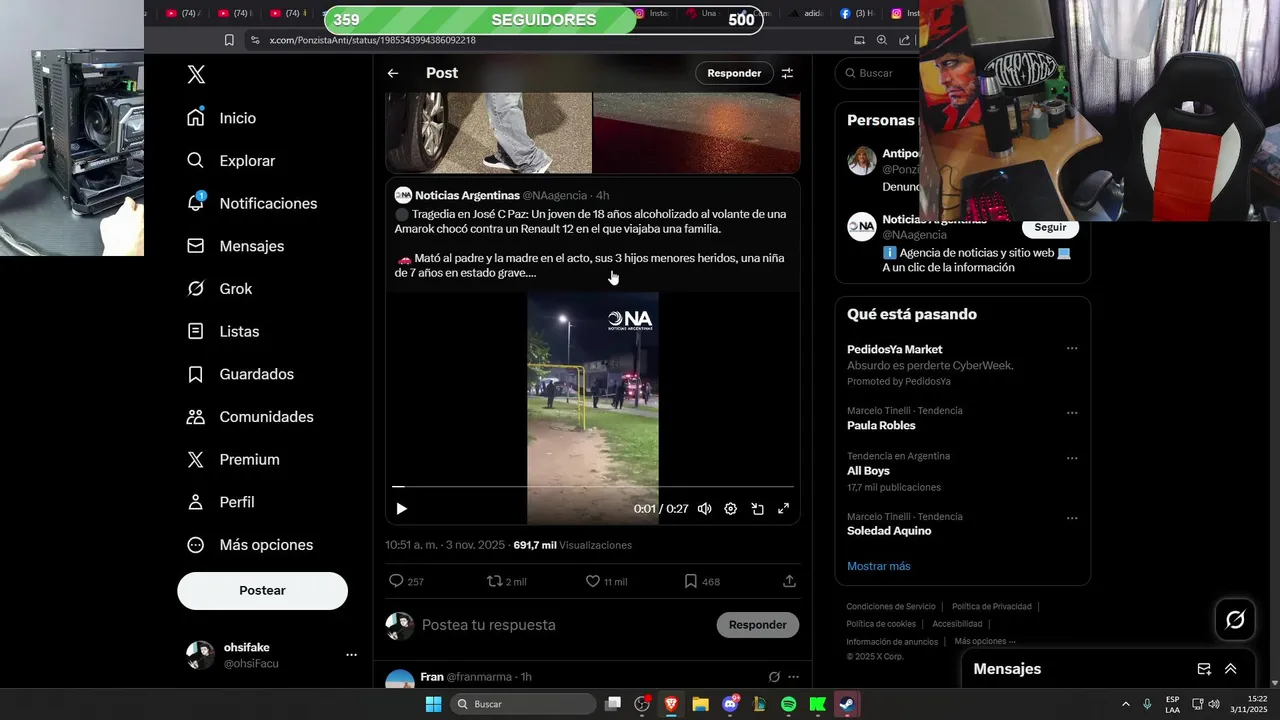The height and width of the screenshot is (720, 1280).
Task: Click the browser address bar URL
Action: click(x=372, y=40)
